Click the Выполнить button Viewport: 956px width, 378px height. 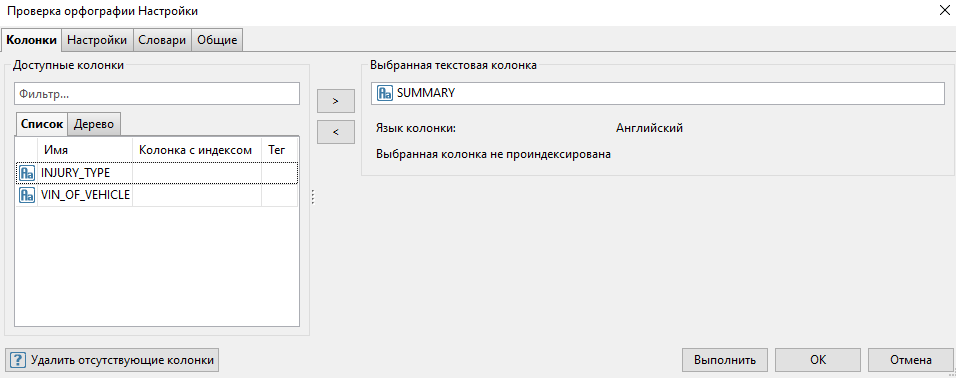726,360
